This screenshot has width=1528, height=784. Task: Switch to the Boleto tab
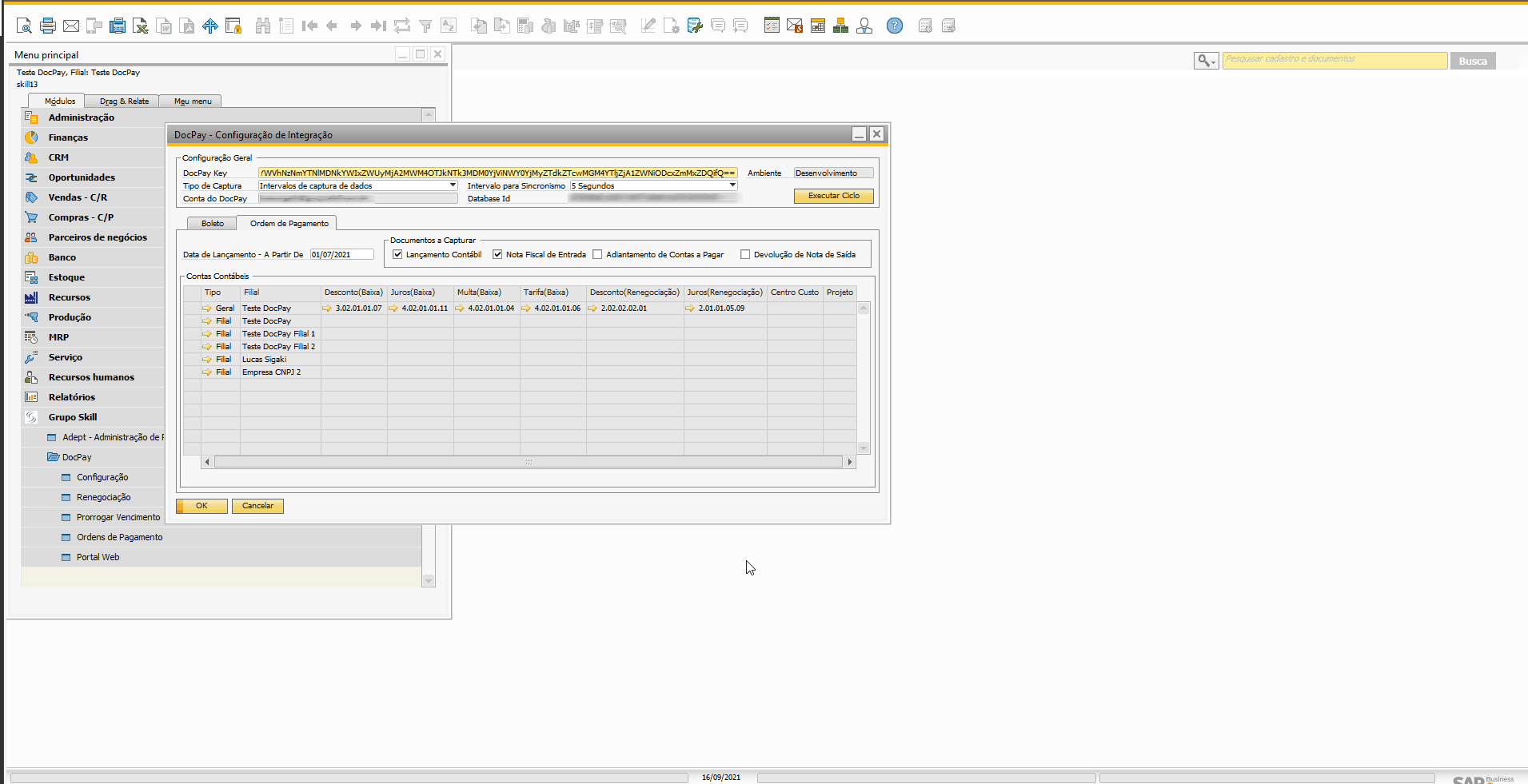tap(213, 224)
